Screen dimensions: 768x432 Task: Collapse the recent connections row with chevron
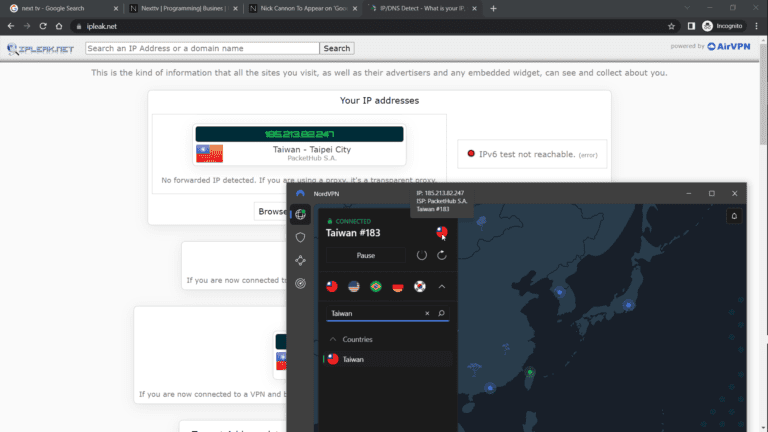click(441, 287)
